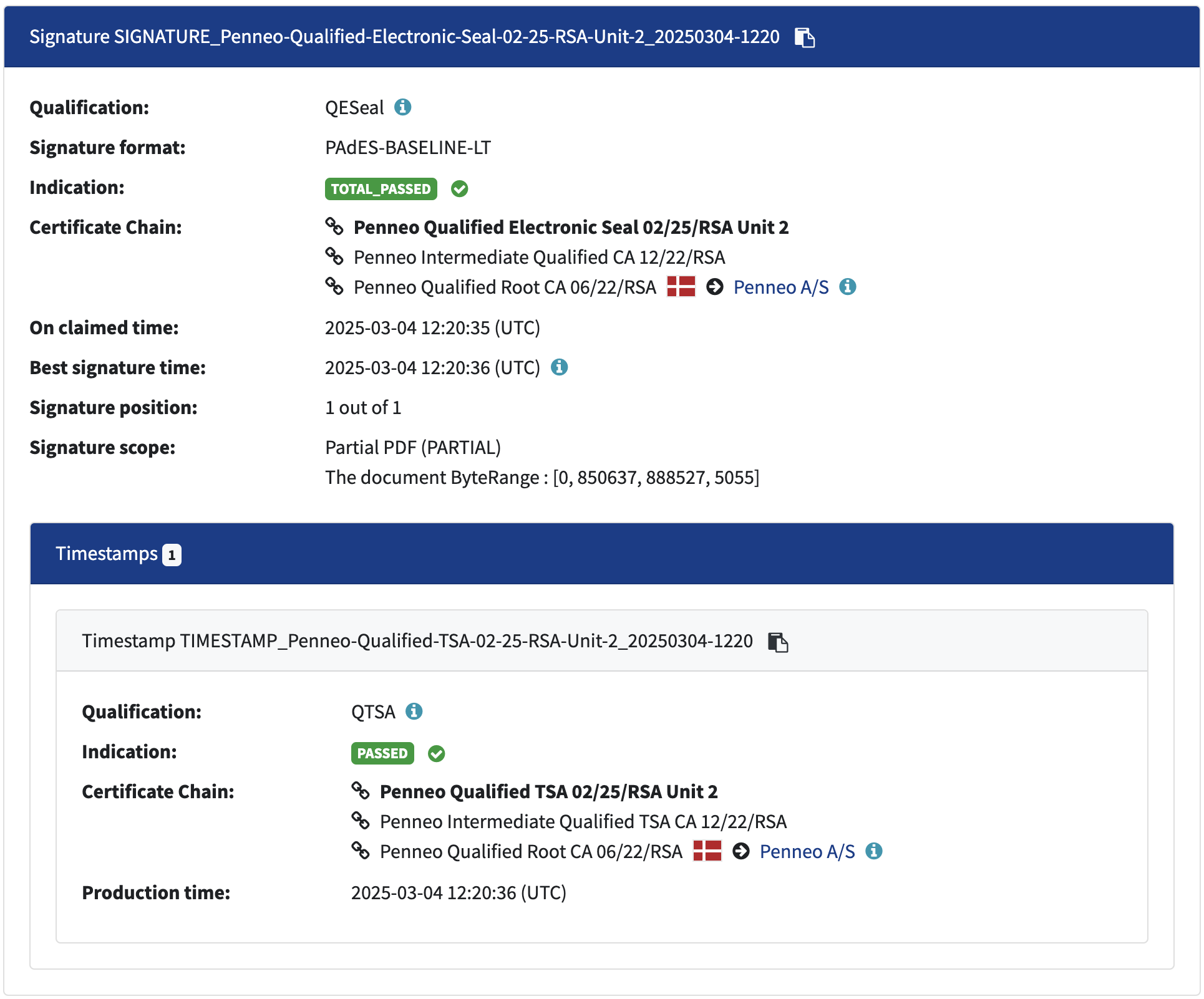Image resolution: width=1204 pixels, height=999 pixels.
Task: Click the document ByteRange text
Action: [x=542, y=478]
